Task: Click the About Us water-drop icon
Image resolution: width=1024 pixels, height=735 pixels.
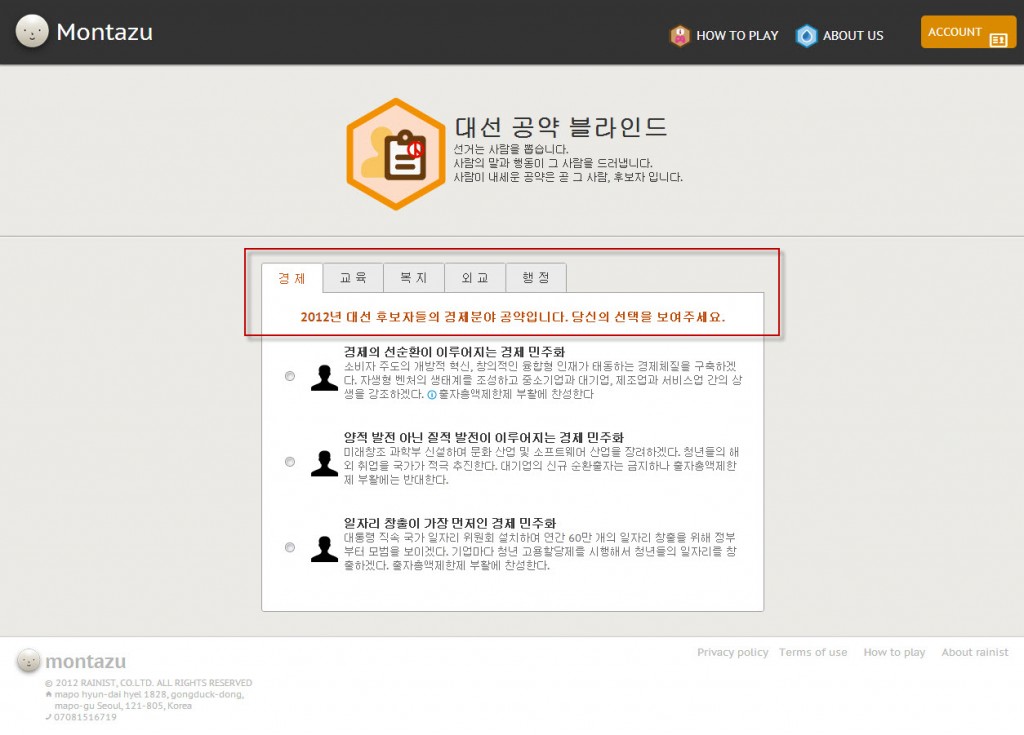Action: click(806, 35)
